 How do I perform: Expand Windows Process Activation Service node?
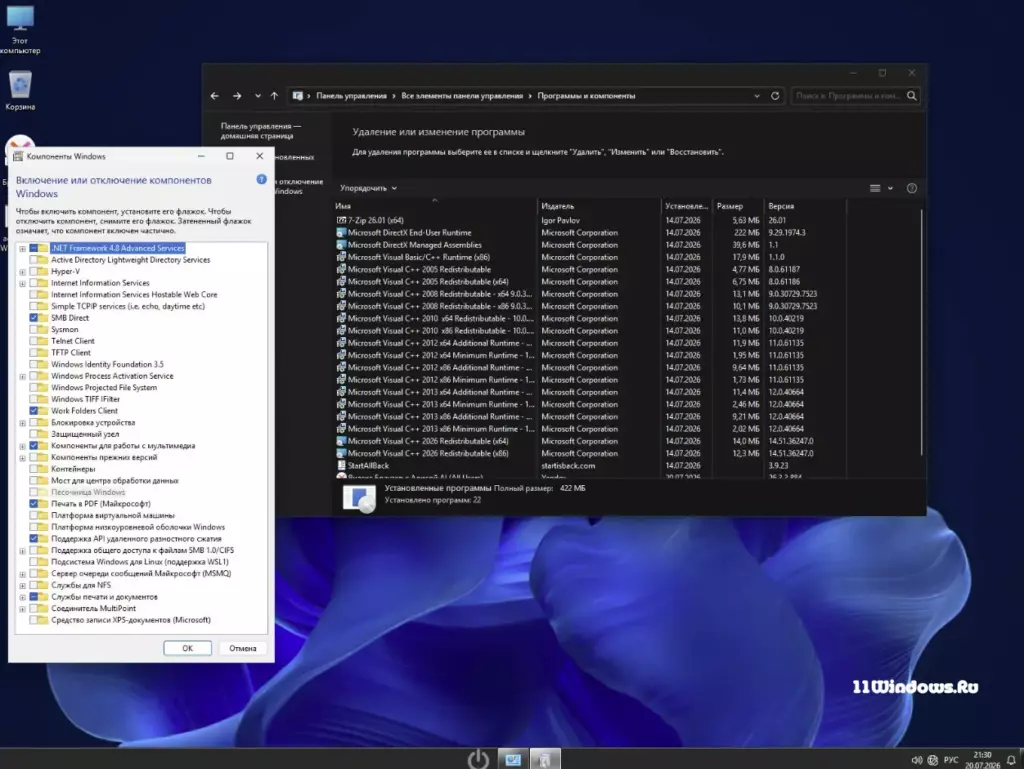click(x=22, y=377)
